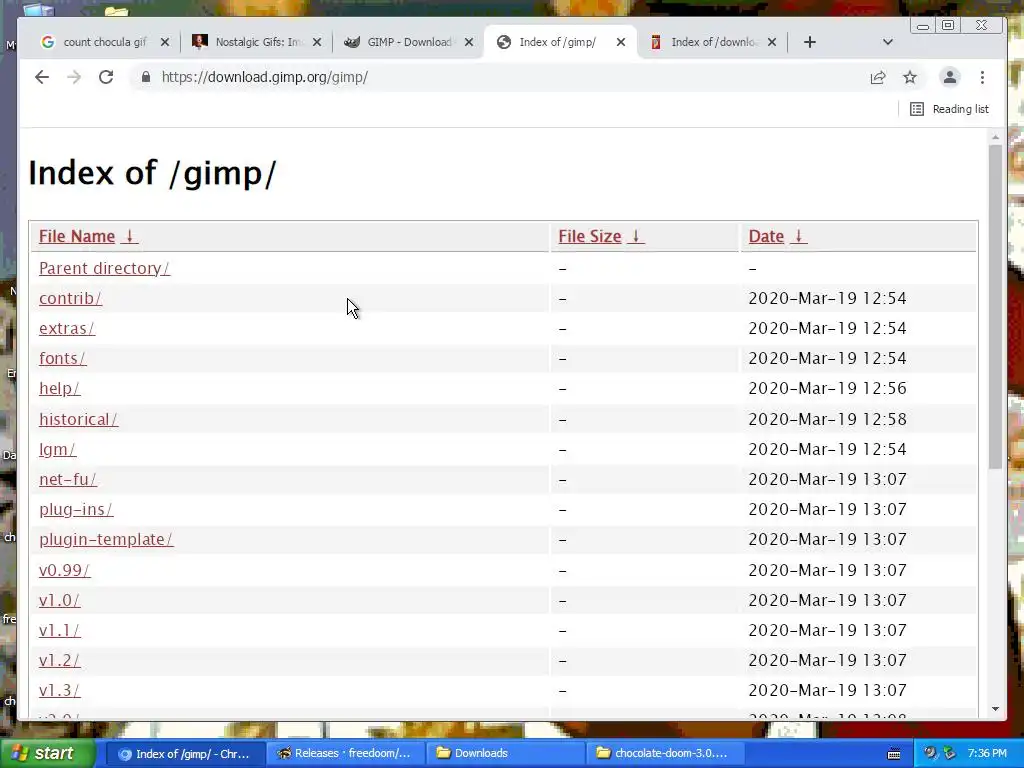This screenshot has height=768, width=1024.
Task: Open chocolate-doom-3.0 folder from taskbar
Action: pos(665,754)
